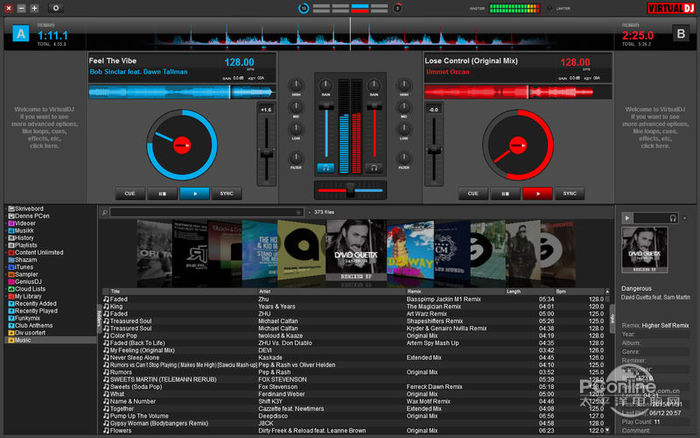Open the Sampler folder
700x438 pixels.
point(23,275)
